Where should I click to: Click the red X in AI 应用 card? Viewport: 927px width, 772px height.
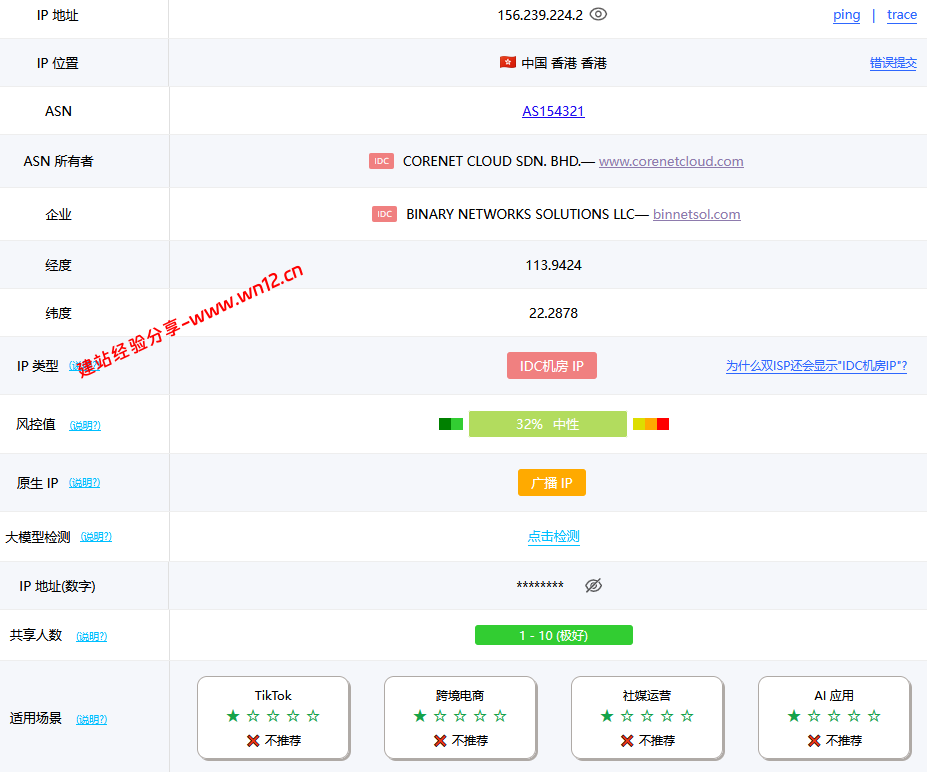tap(814, 741)
